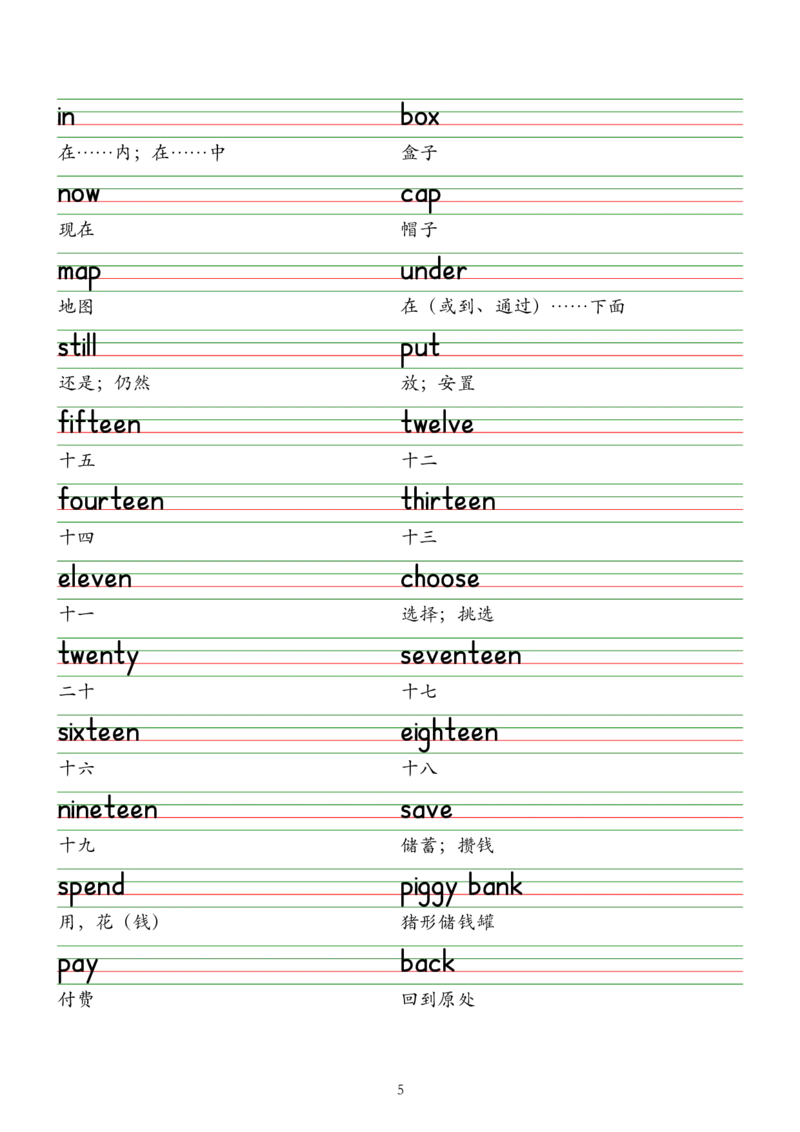This screenshot has width=800, height=1132.
Task: Click the word "mop"
Action: point(79,272)
